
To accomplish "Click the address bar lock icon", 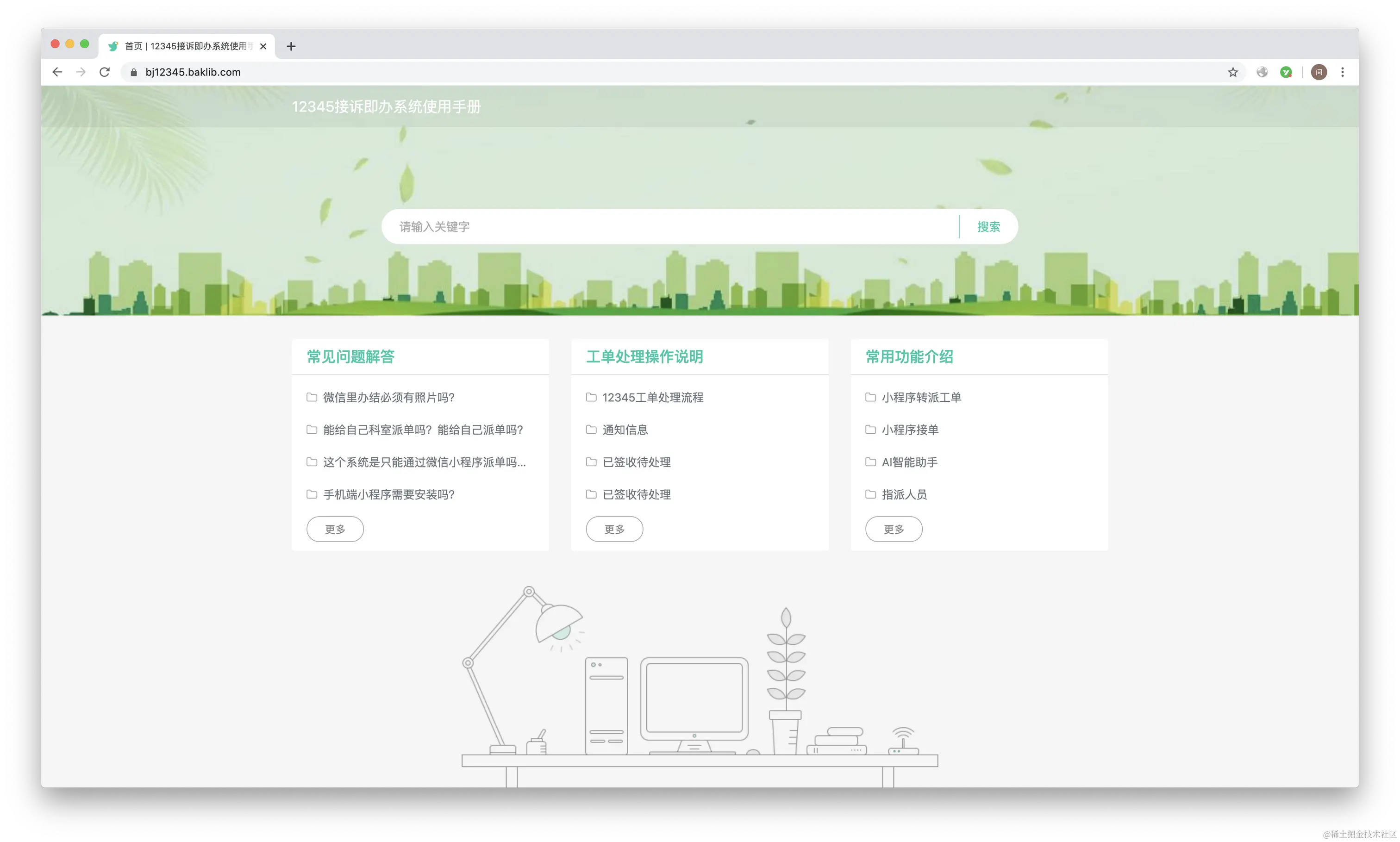I will [134, 72].
